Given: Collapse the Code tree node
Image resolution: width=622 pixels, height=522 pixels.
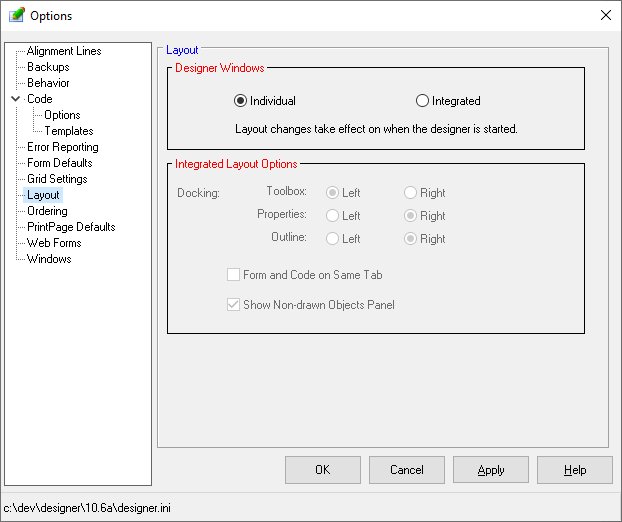Looking at the screenshot, I should [x=15, y=99].
